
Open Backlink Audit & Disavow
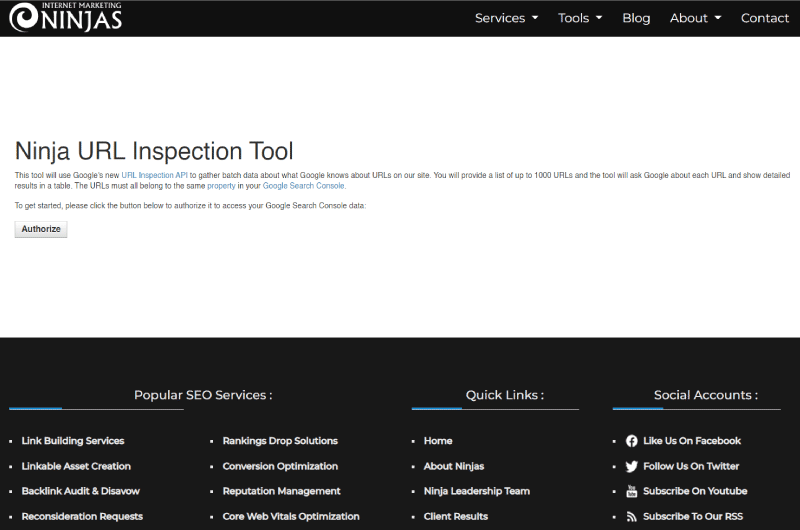(81, 491)
